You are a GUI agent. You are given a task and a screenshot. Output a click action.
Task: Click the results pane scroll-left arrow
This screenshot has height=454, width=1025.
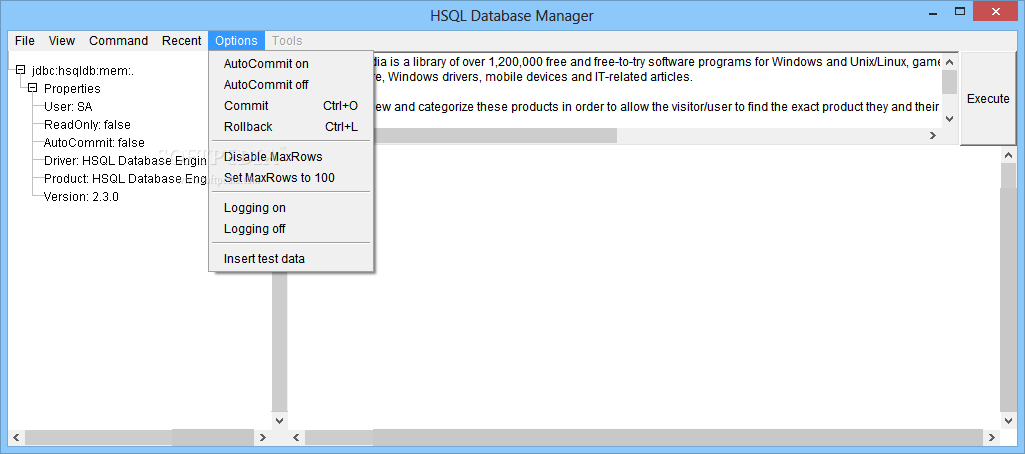click(296, 437)
